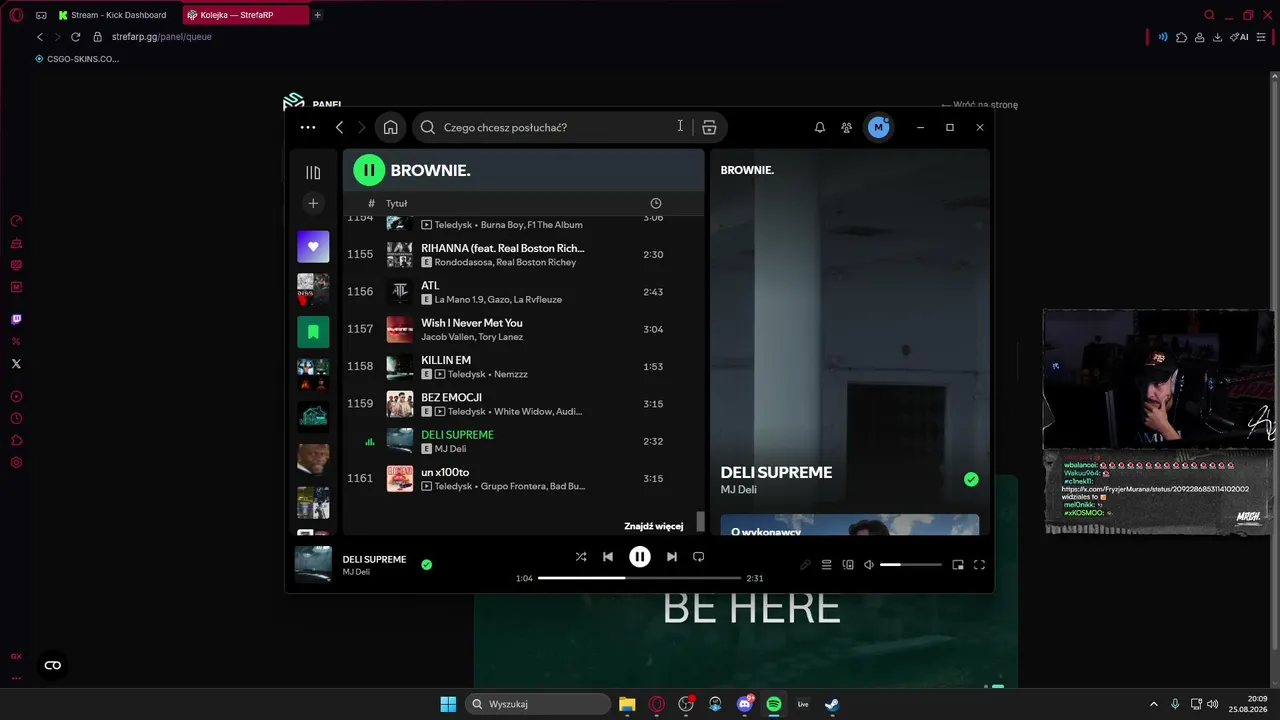Adjust Spotify volume slider
Viewport: 1280px width, 720px height.
coord(911,565)
